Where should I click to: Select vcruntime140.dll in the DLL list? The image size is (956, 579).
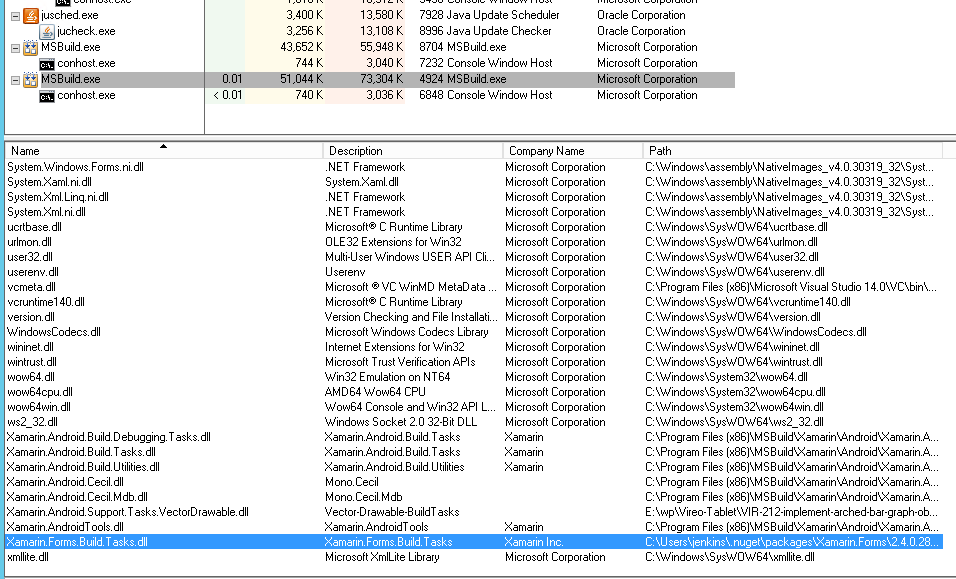tap(46, 302)
